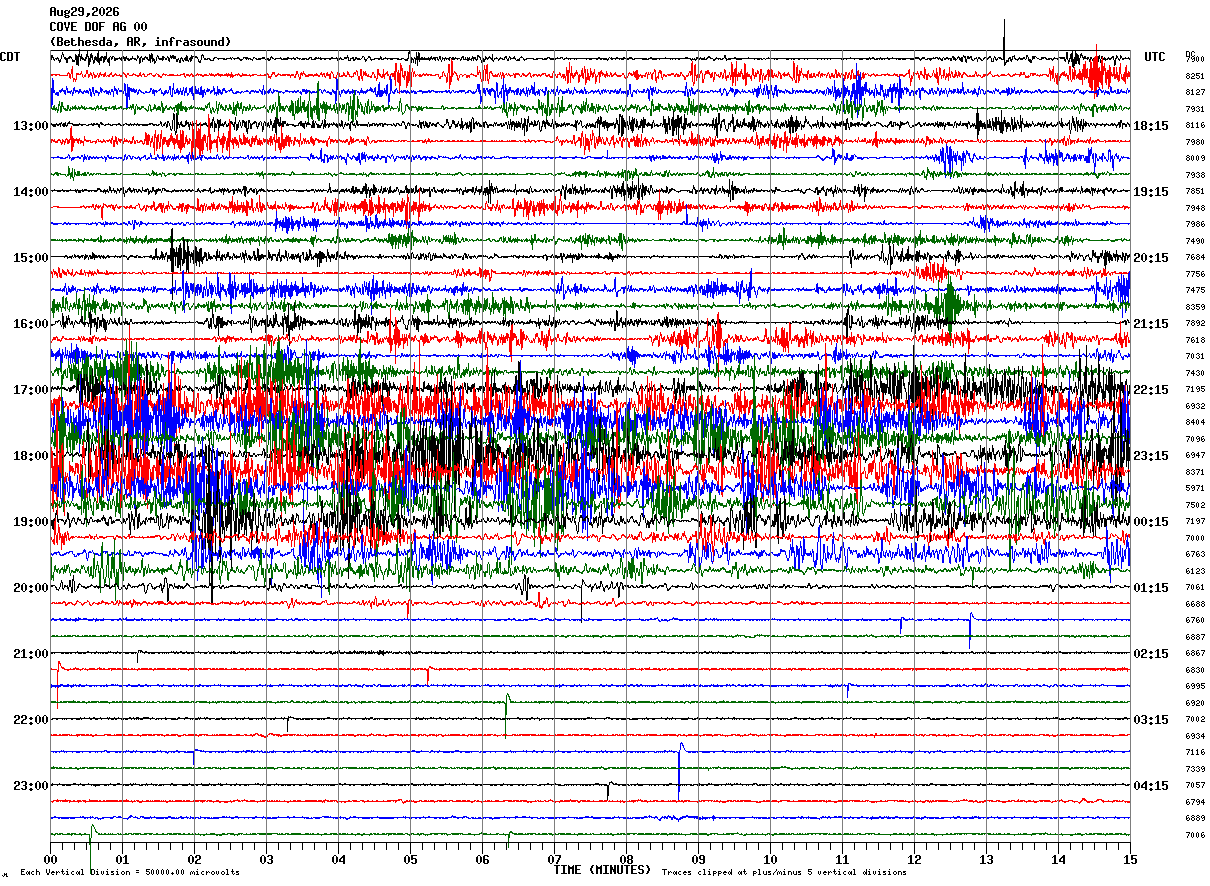This screenshot has height=886, width=1210.
Task: Click the UTC timezone header
Action: (1155, 57)
